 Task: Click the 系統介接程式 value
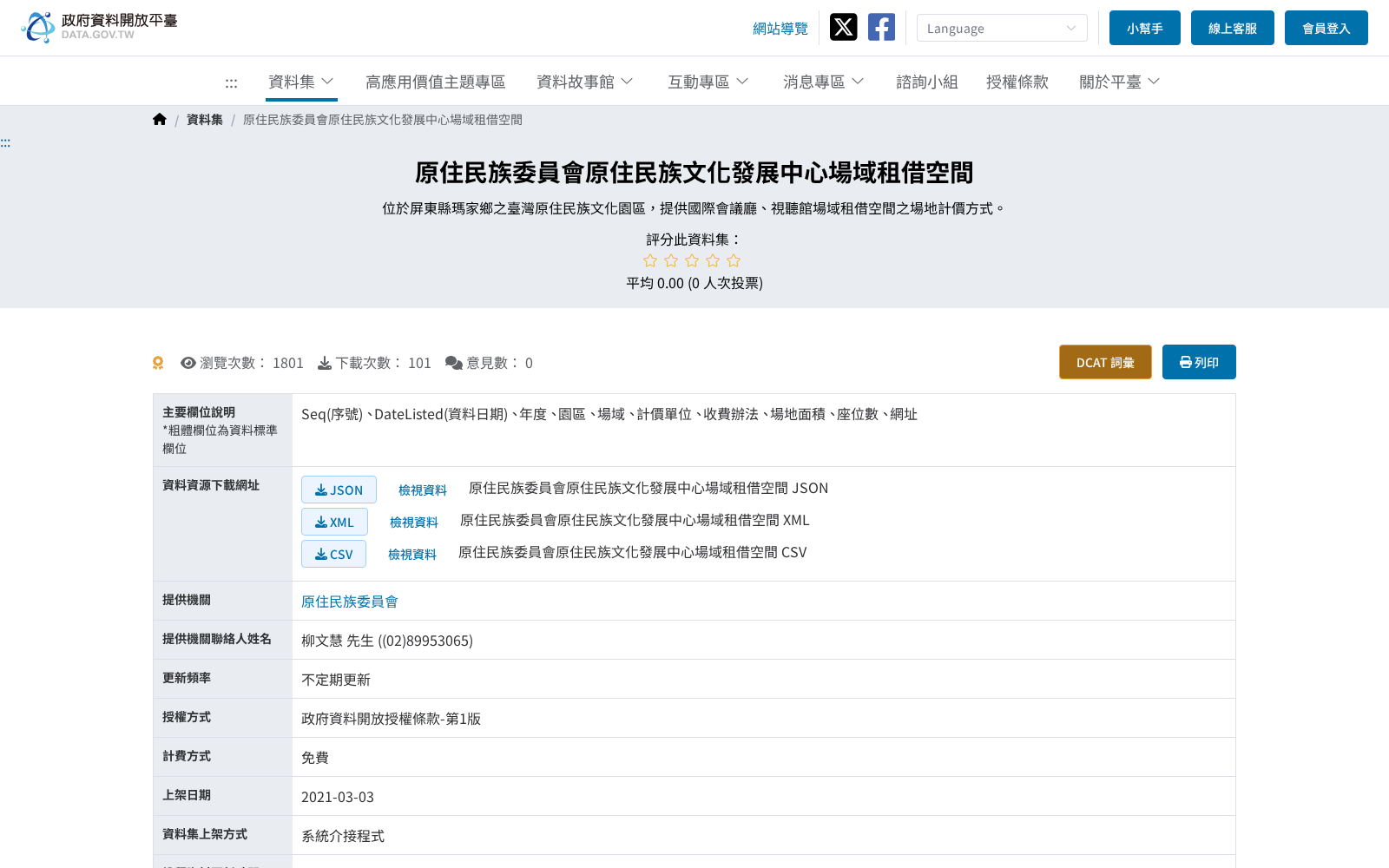point(343,836)
